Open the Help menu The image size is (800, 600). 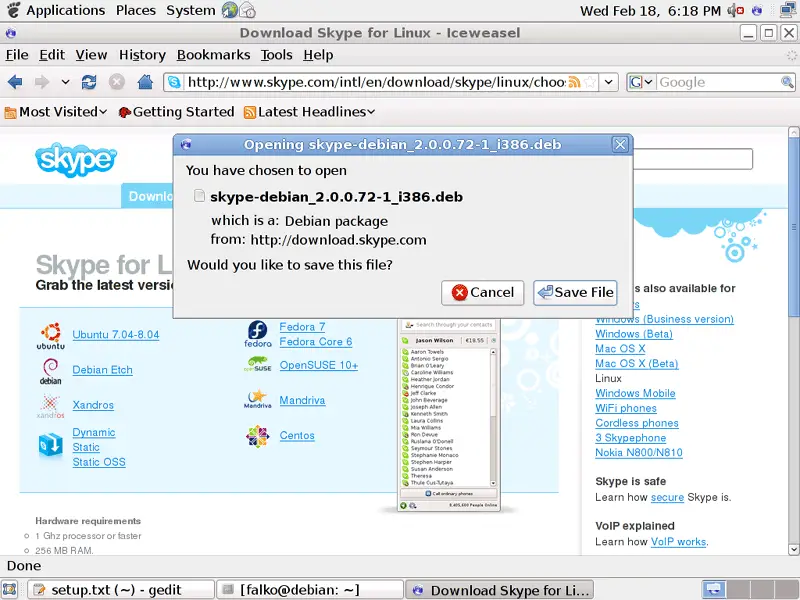(318, 55)
